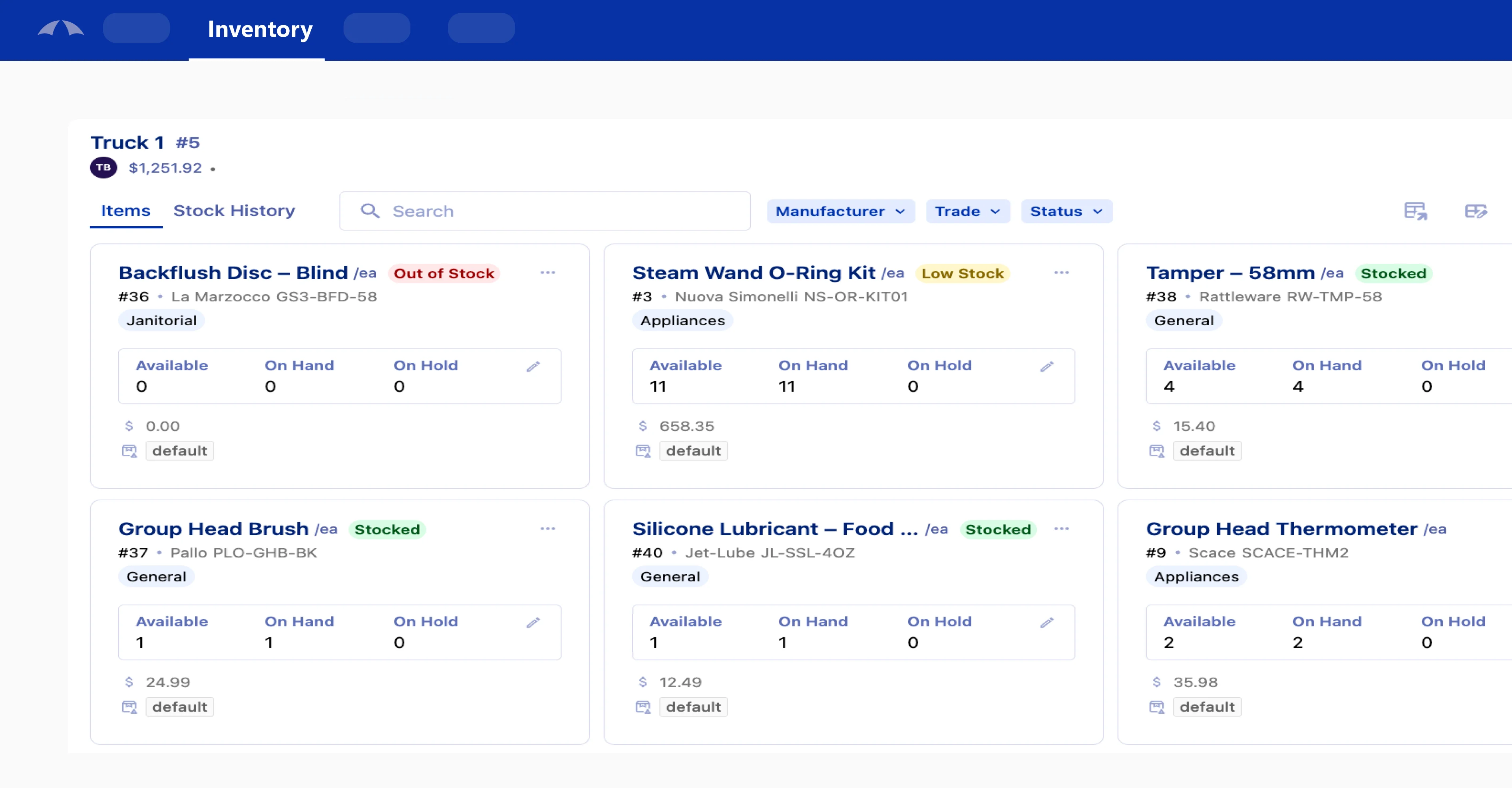
Task: Click the app logo in the header
Action: click(x=60, y=28)
